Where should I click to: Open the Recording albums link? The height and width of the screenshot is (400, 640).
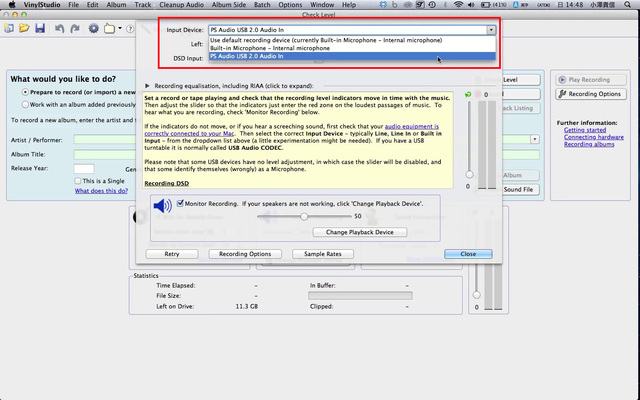pos(589,144)
